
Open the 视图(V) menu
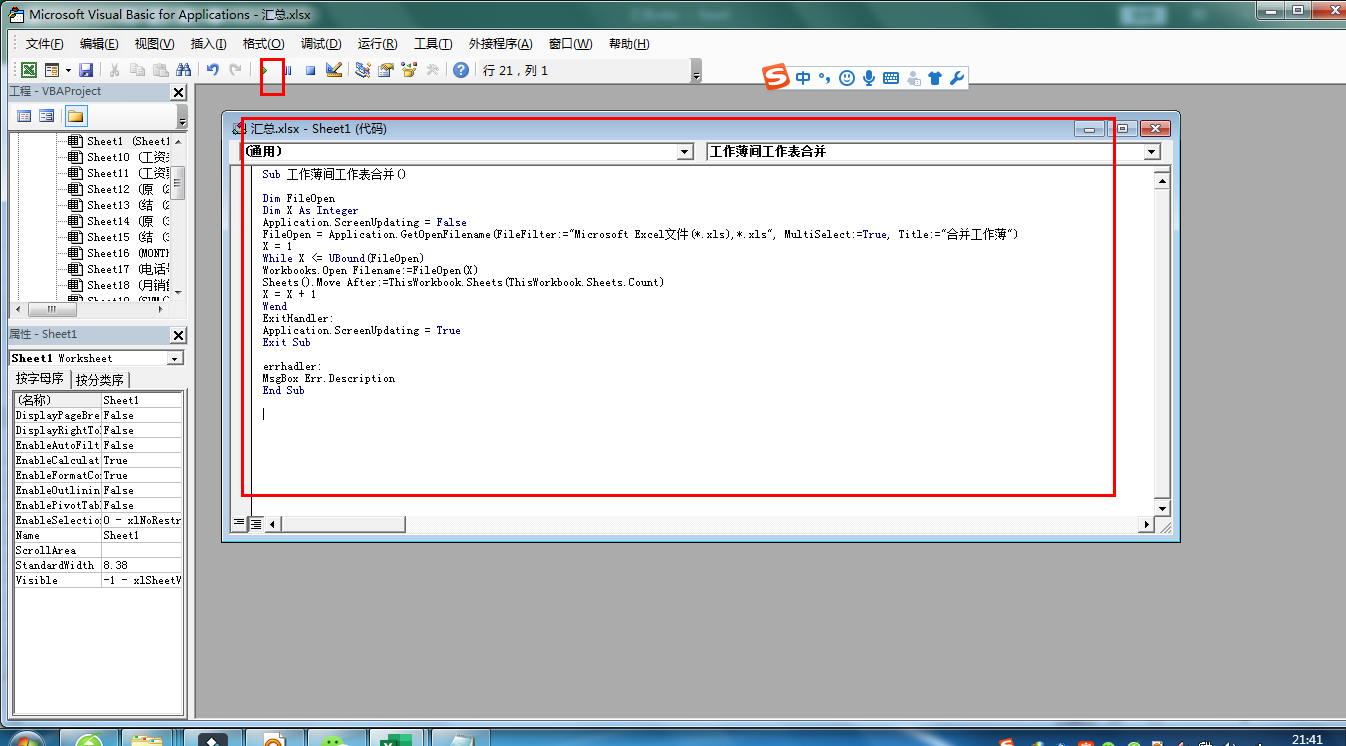[x=154, y=44]
